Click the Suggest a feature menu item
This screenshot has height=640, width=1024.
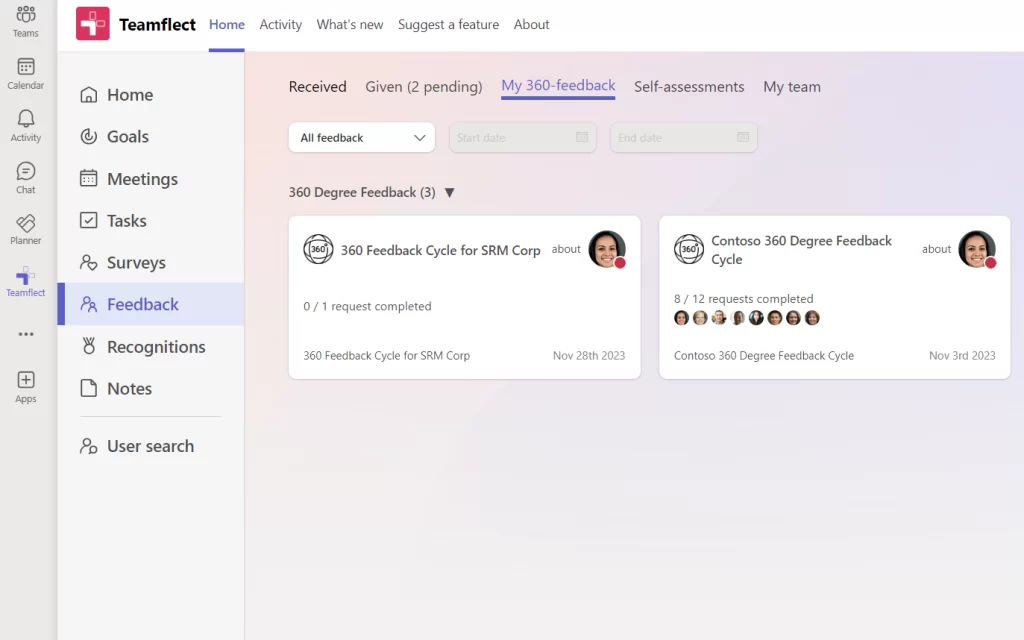coord(448,25)
